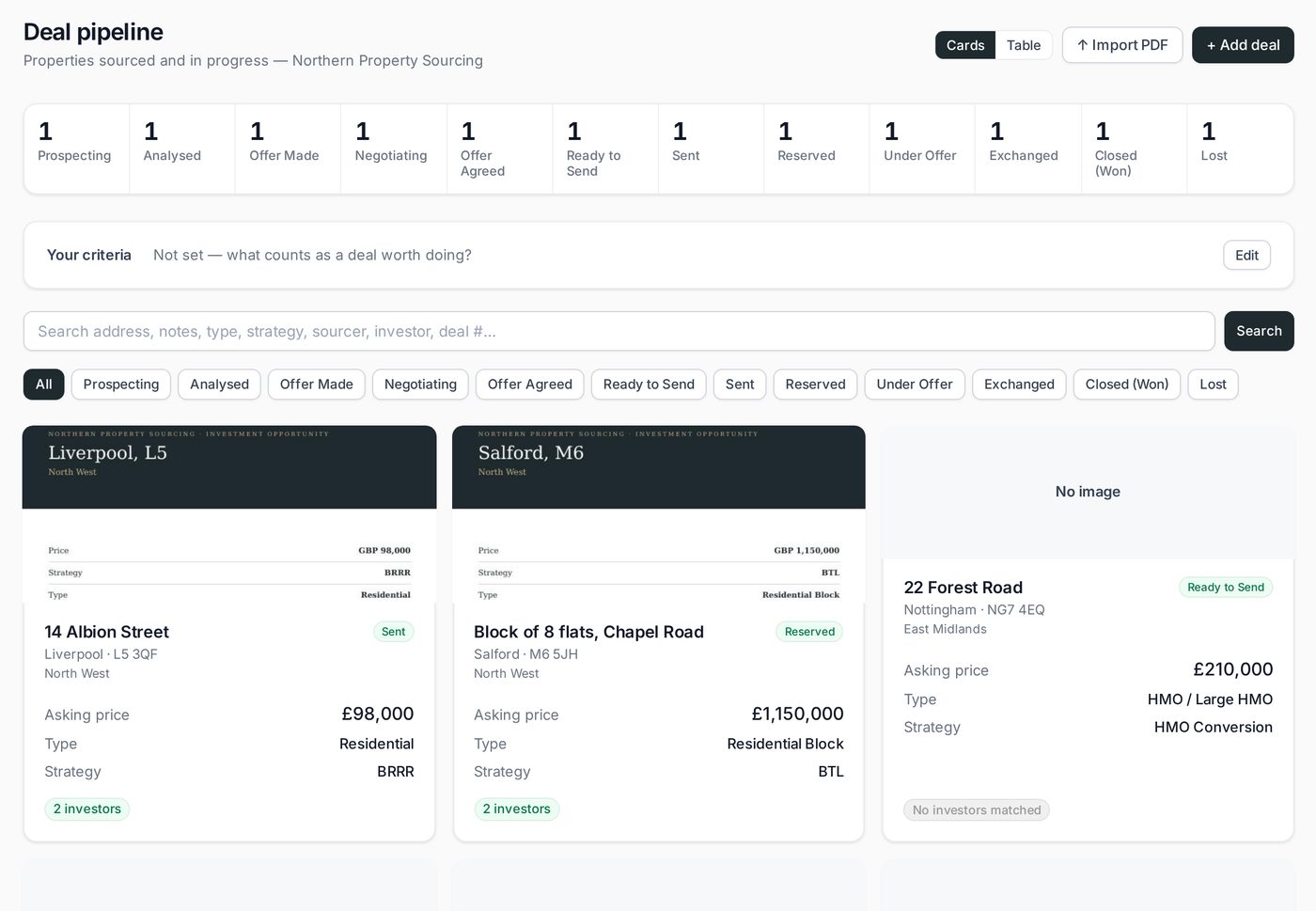The image size is (1316, 911).
Task: Click the Search button
Action: 1259,331
